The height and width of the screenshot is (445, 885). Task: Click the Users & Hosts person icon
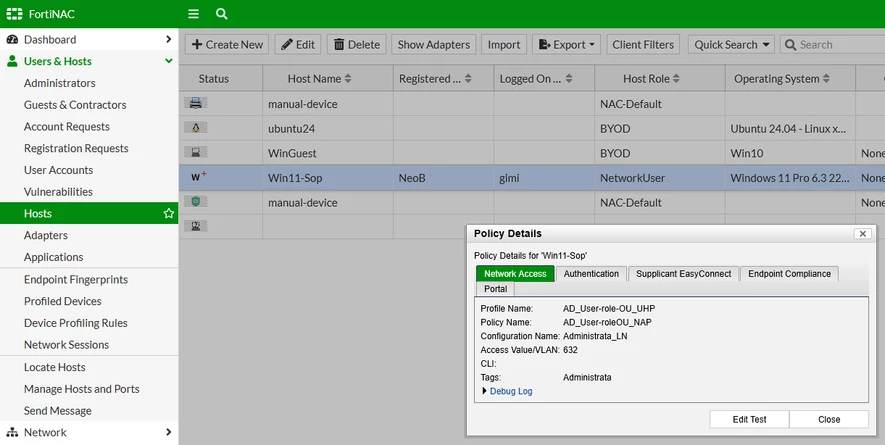point(12,61)
